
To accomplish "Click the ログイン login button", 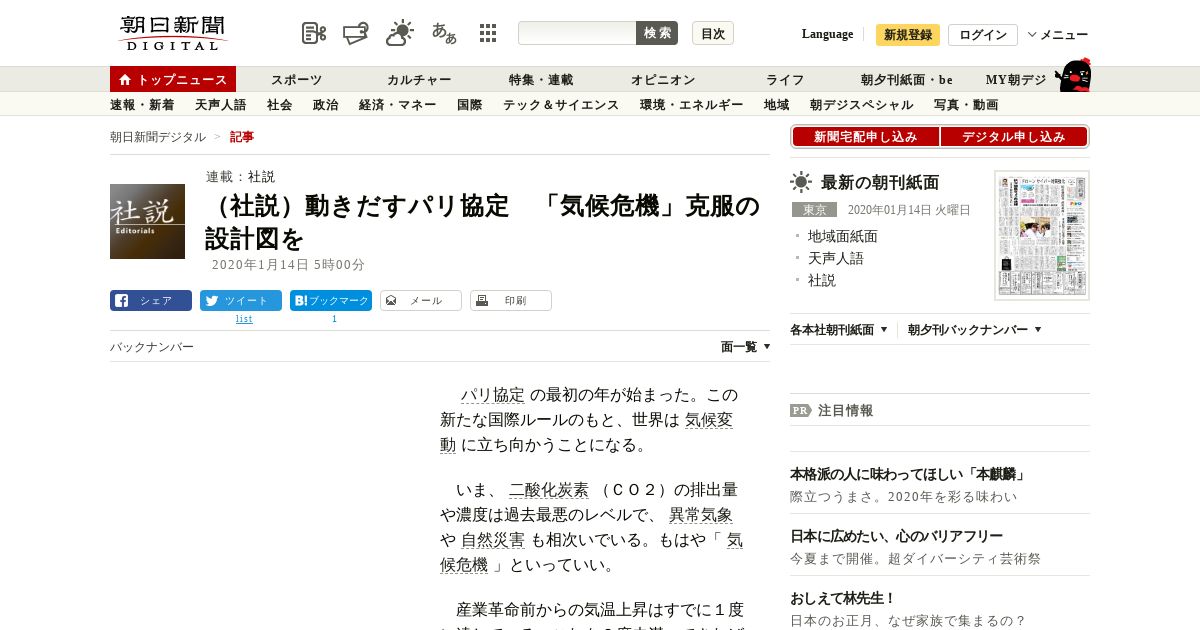I will point(983,35).
